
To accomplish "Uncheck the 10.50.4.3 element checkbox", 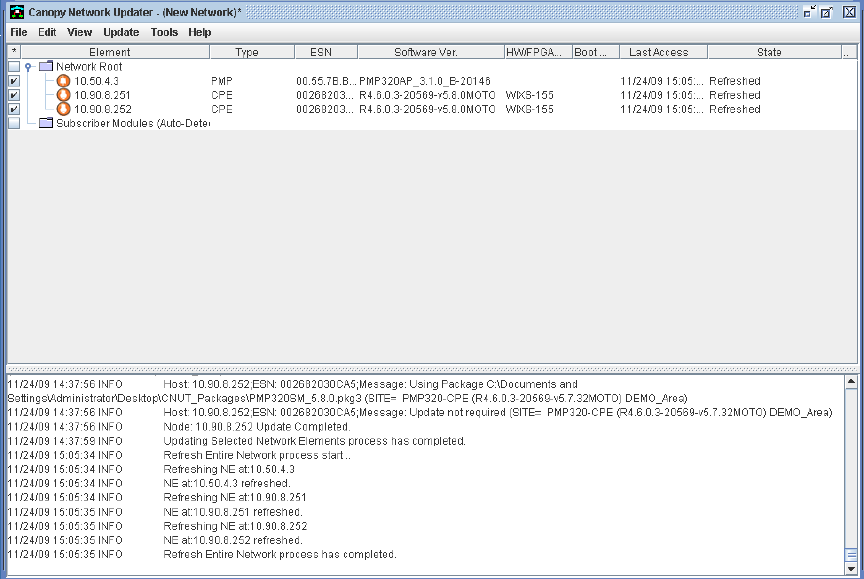I will [x=14, y=81].
